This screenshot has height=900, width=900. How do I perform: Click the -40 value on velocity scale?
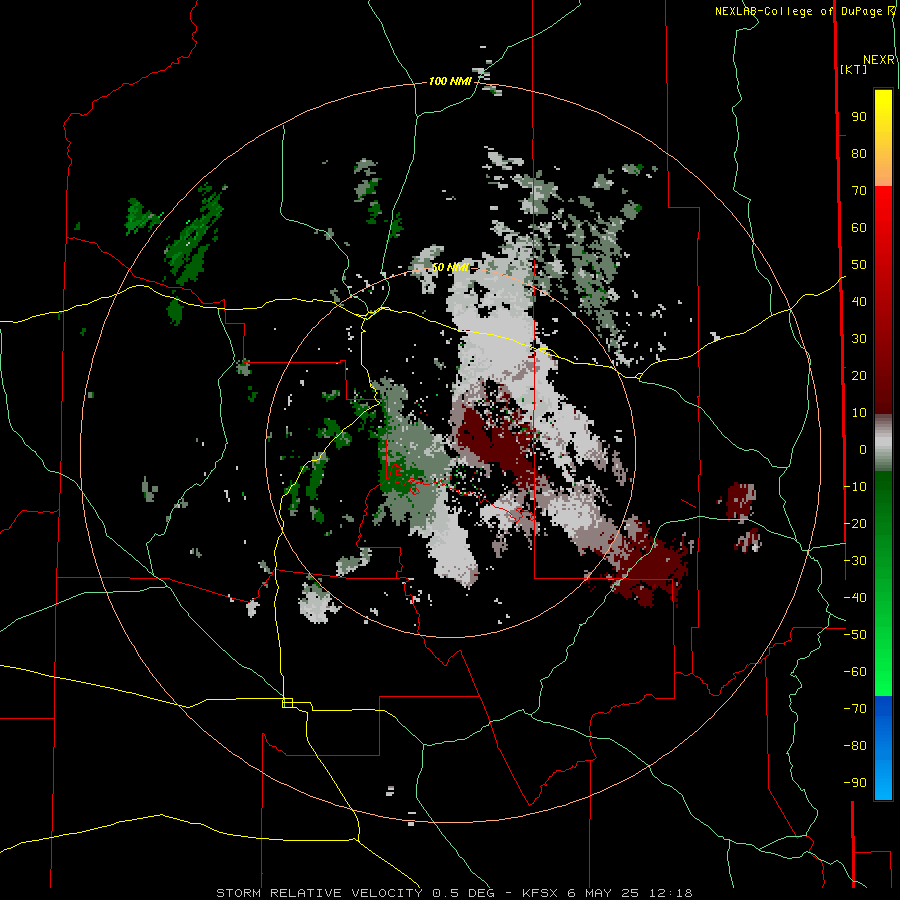point(855,598)
